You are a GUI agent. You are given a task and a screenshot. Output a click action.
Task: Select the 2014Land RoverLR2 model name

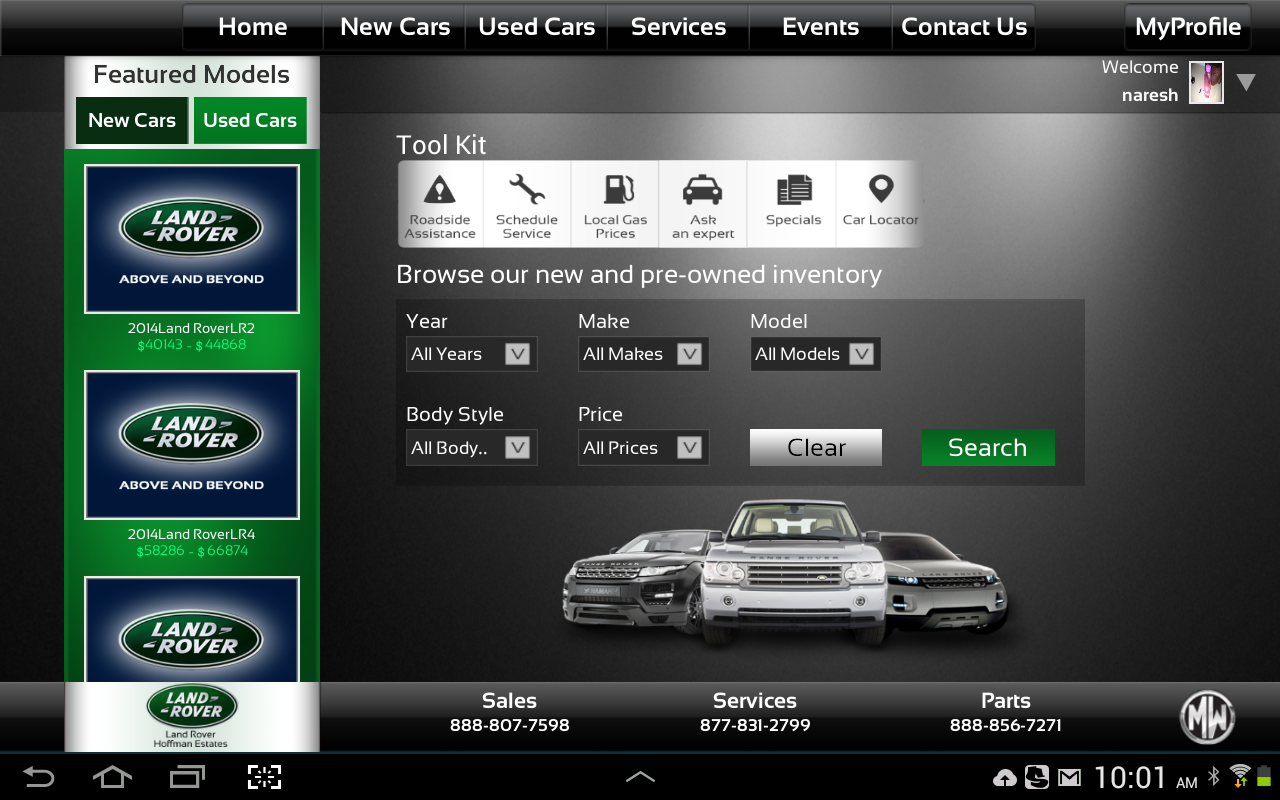tap(191, 328)
